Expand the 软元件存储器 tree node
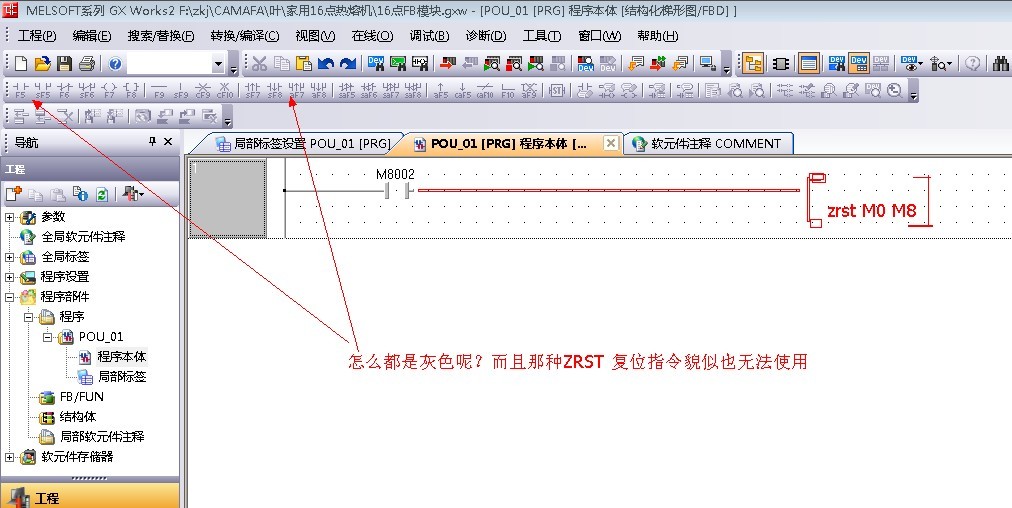Image resolution: width=1012 pixels, height=508 pixels. point(10,457)
